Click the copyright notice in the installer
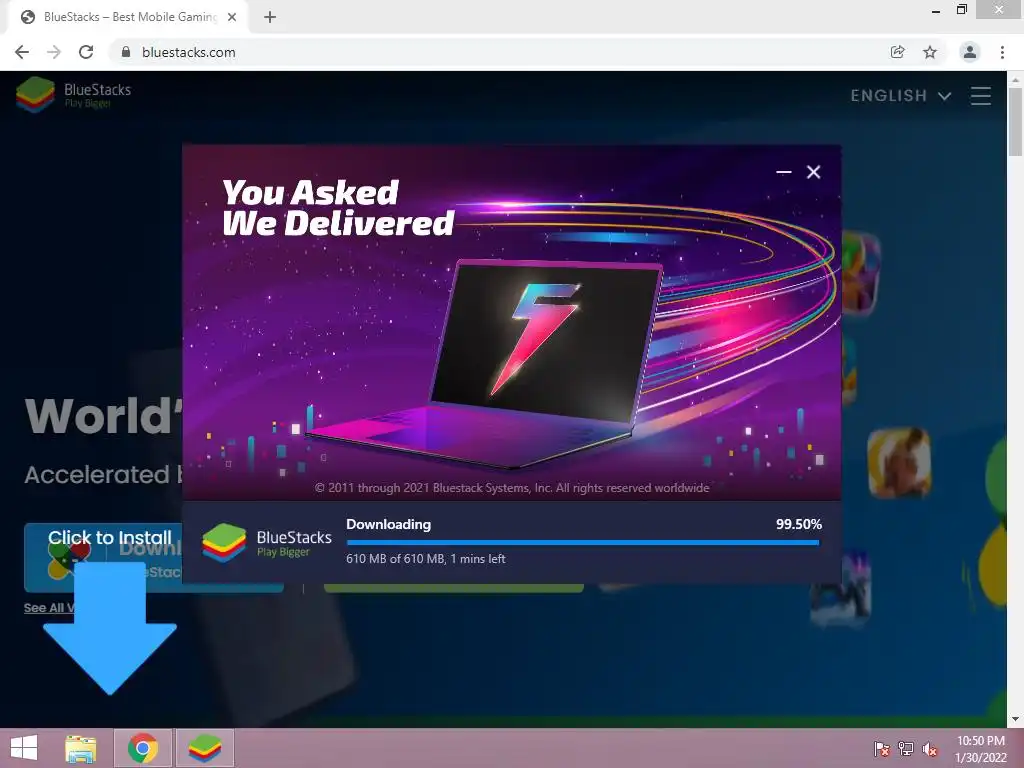 pyautogui.click(x=512, y=488)
